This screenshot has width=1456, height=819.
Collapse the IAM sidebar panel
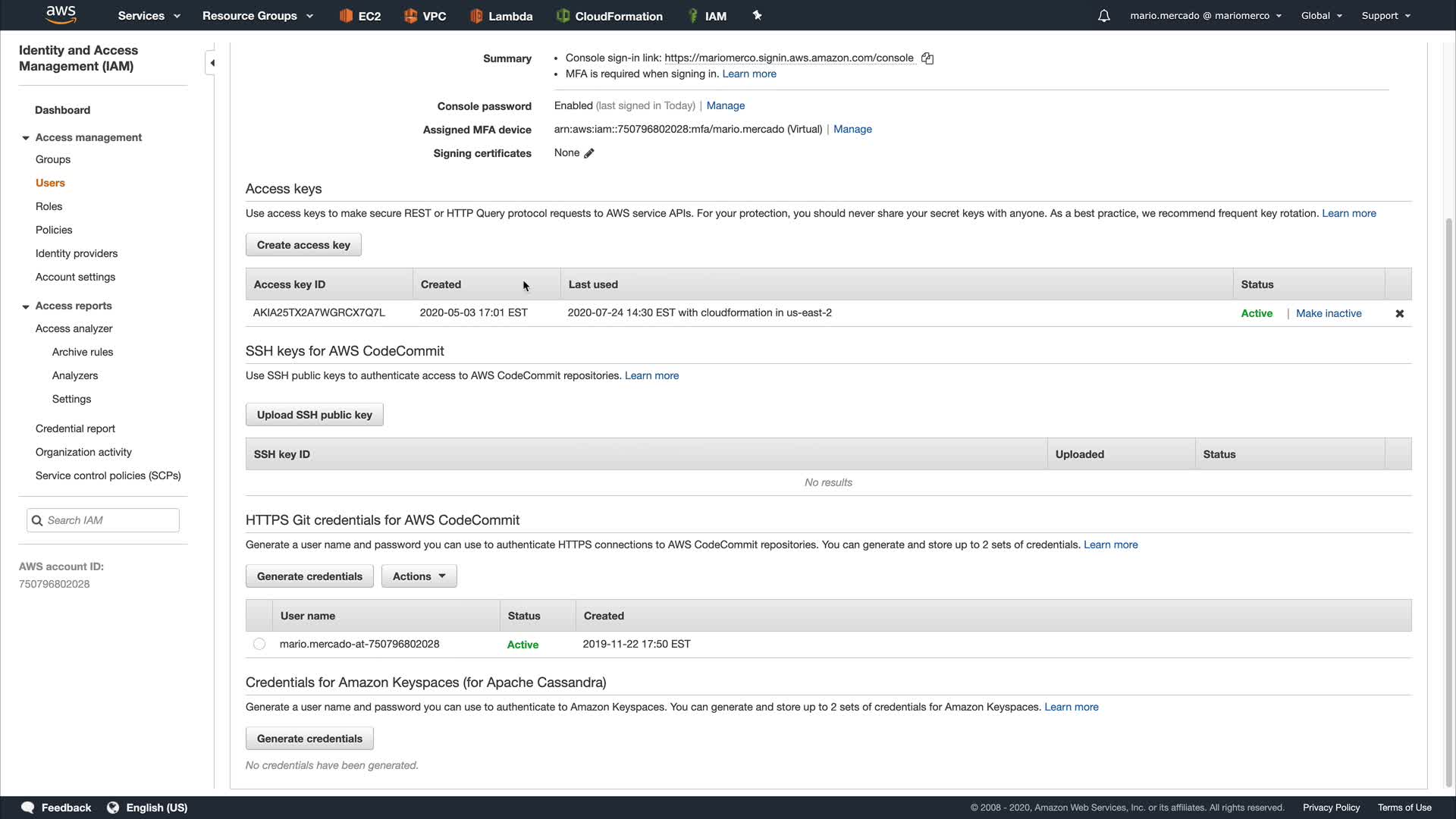(x=212, y=63)
